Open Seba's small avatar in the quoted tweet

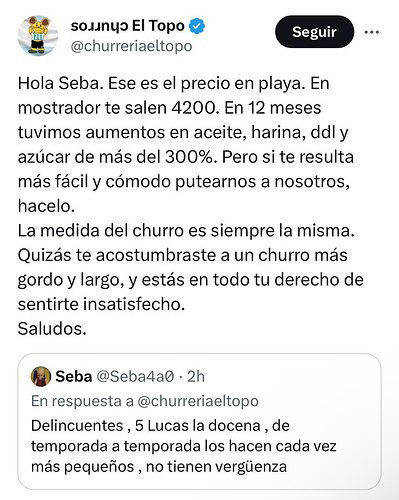tap(41, 376)
